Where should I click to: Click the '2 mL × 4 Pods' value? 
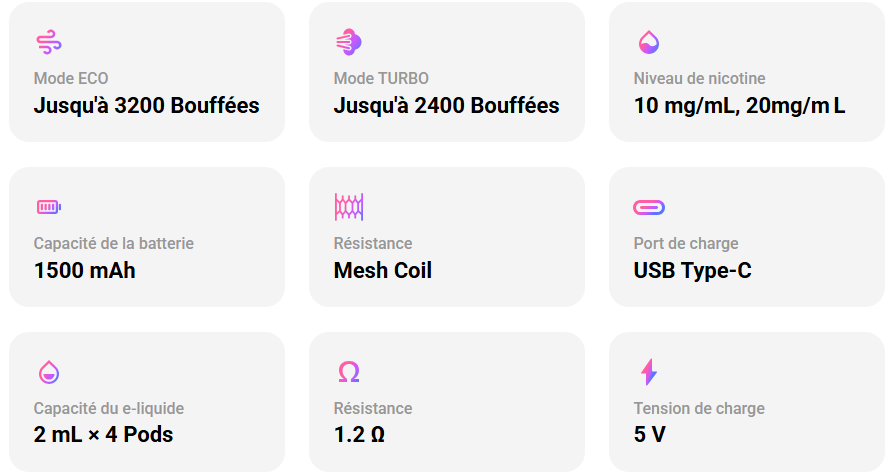(x=103, y=435)
